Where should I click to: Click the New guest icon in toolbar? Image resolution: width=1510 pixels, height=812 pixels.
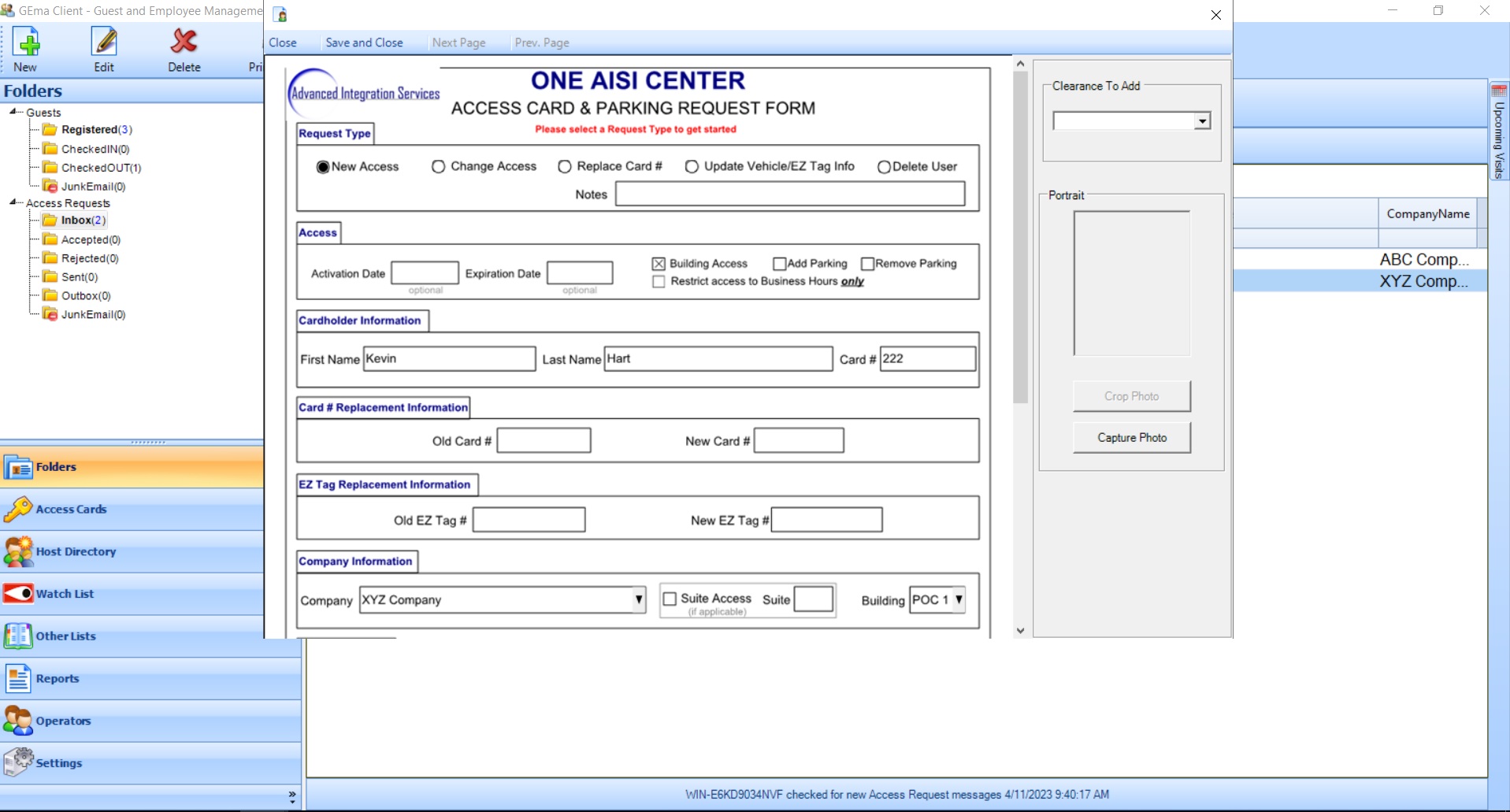pos(26,42)
